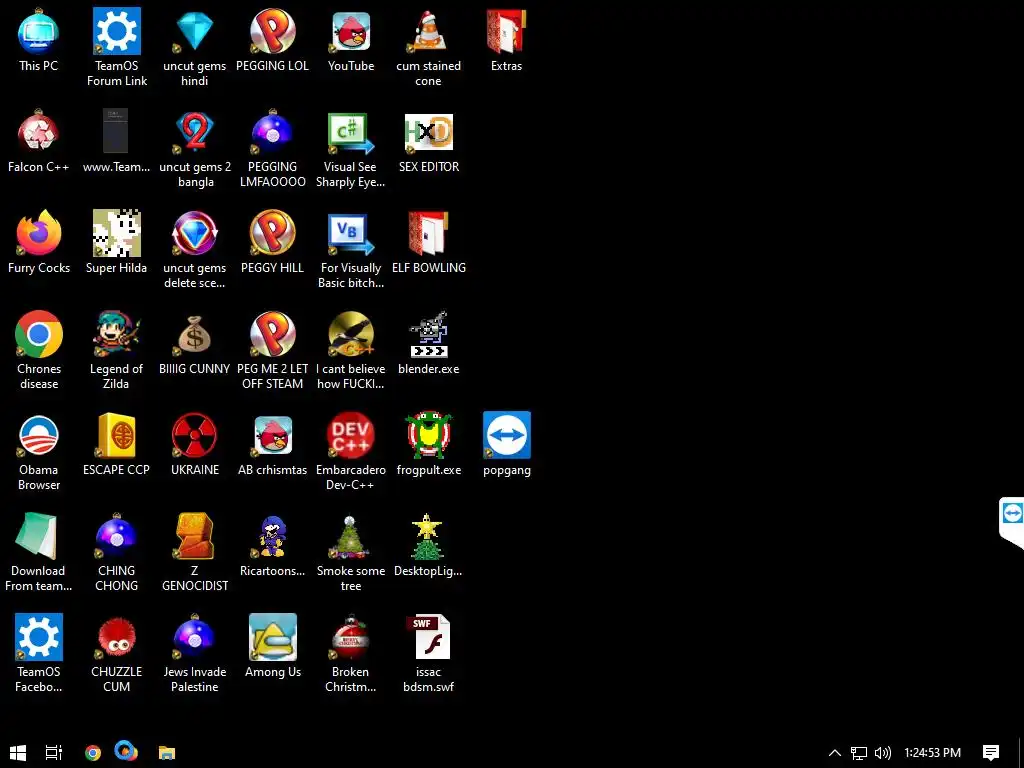Open the DesktopLig... Christmas tree star icon

[x=427, y=536]
